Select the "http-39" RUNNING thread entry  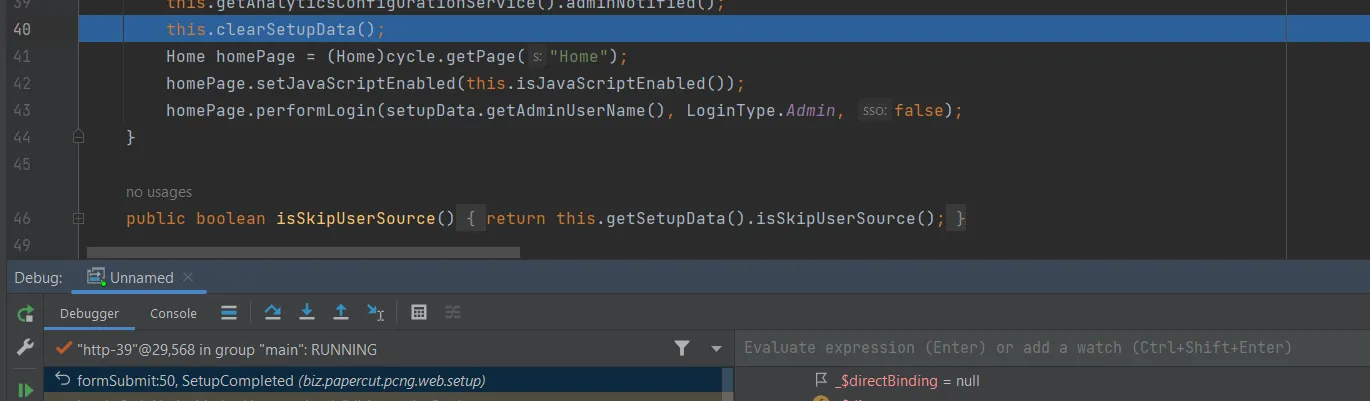366,349
